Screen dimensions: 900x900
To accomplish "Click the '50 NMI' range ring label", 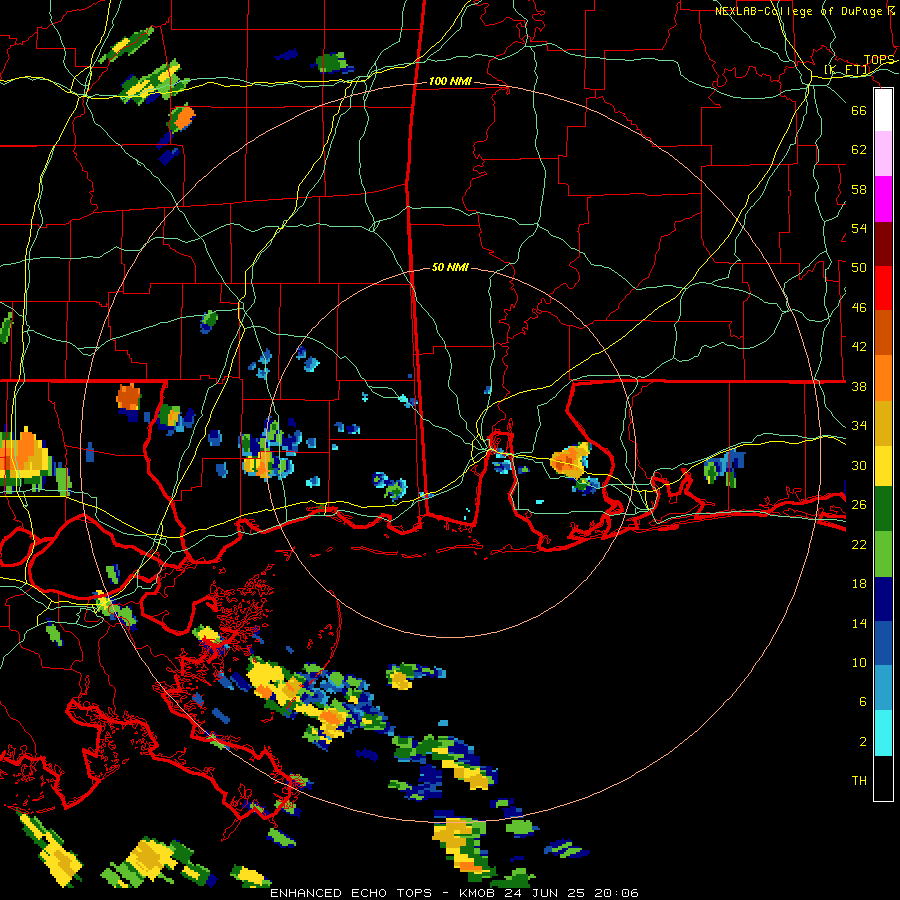I will click(450, 267).
